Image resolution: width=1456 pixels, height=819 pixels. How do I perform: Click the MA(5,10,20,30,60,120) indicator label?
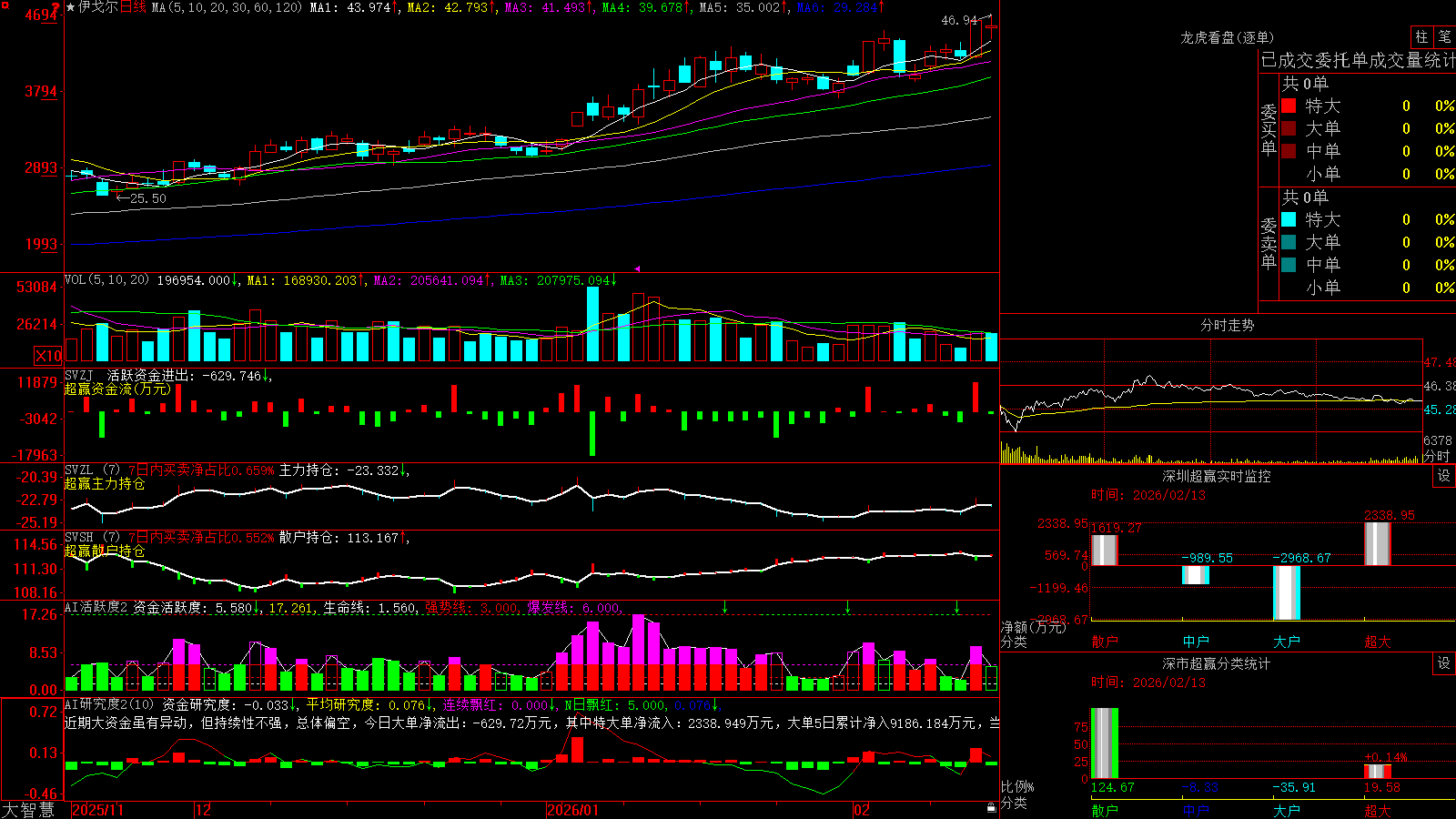[x=227, y=7]
